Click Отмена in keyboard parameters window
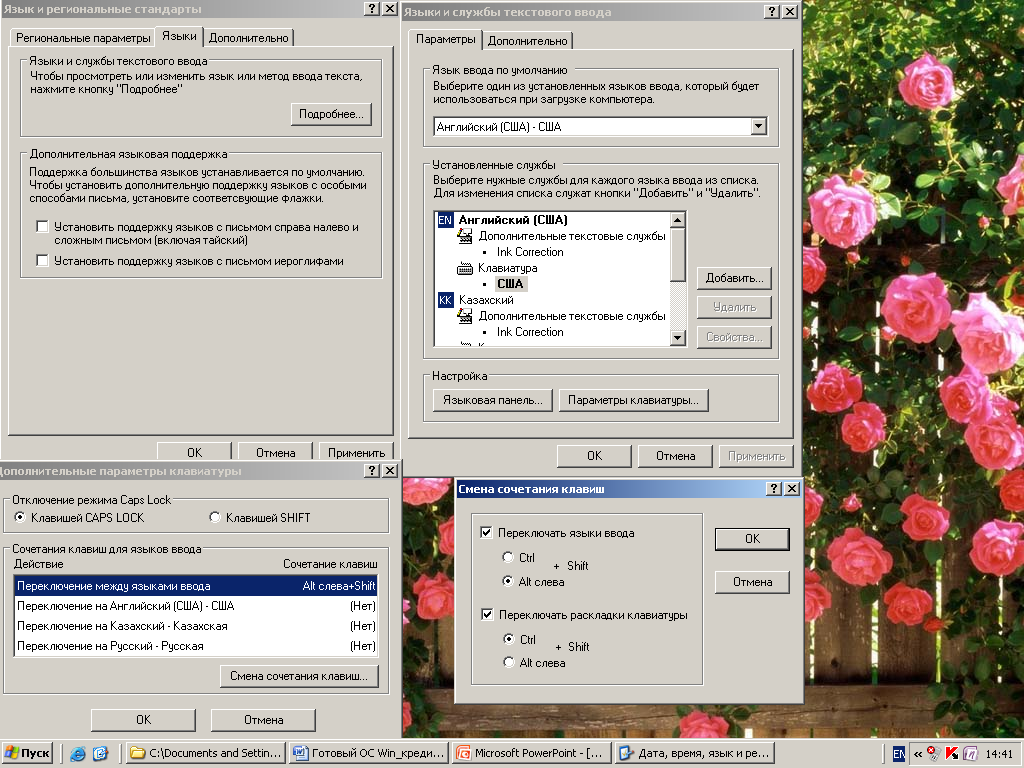The image size is (1024, 768). click(263, 720)
